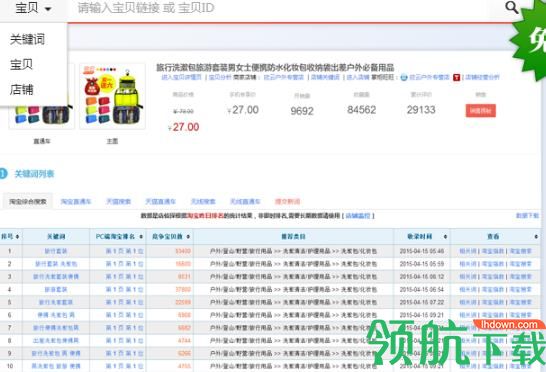The image size is (546, 372).
Task: Open the 主图 product thumbnail
Action: coord(112,96)
